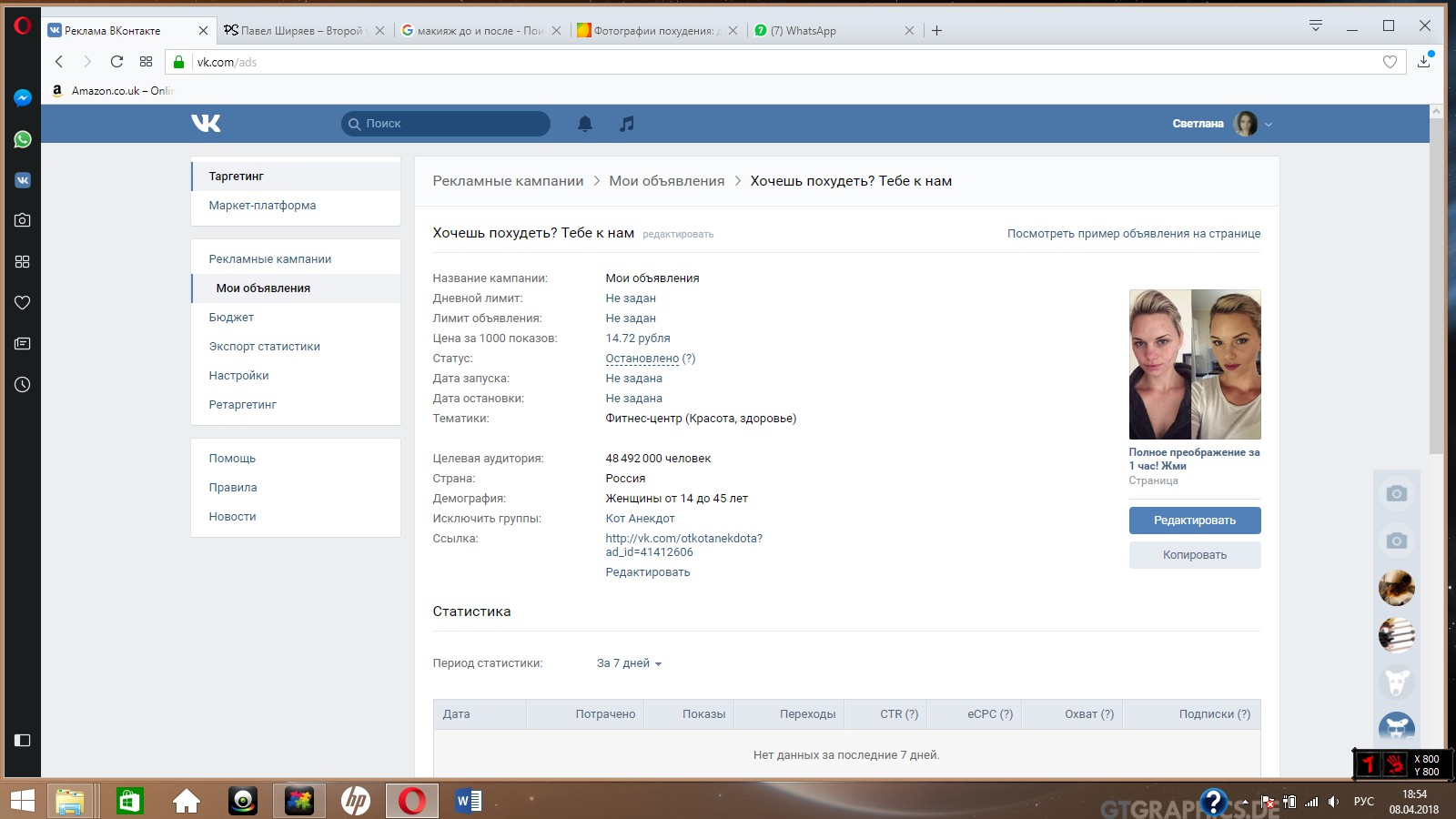The height and width of the screenshot is (819, 1456).
Task: Toggle the sidebar panel button at bottom
Action: click(x=23, y=740)
